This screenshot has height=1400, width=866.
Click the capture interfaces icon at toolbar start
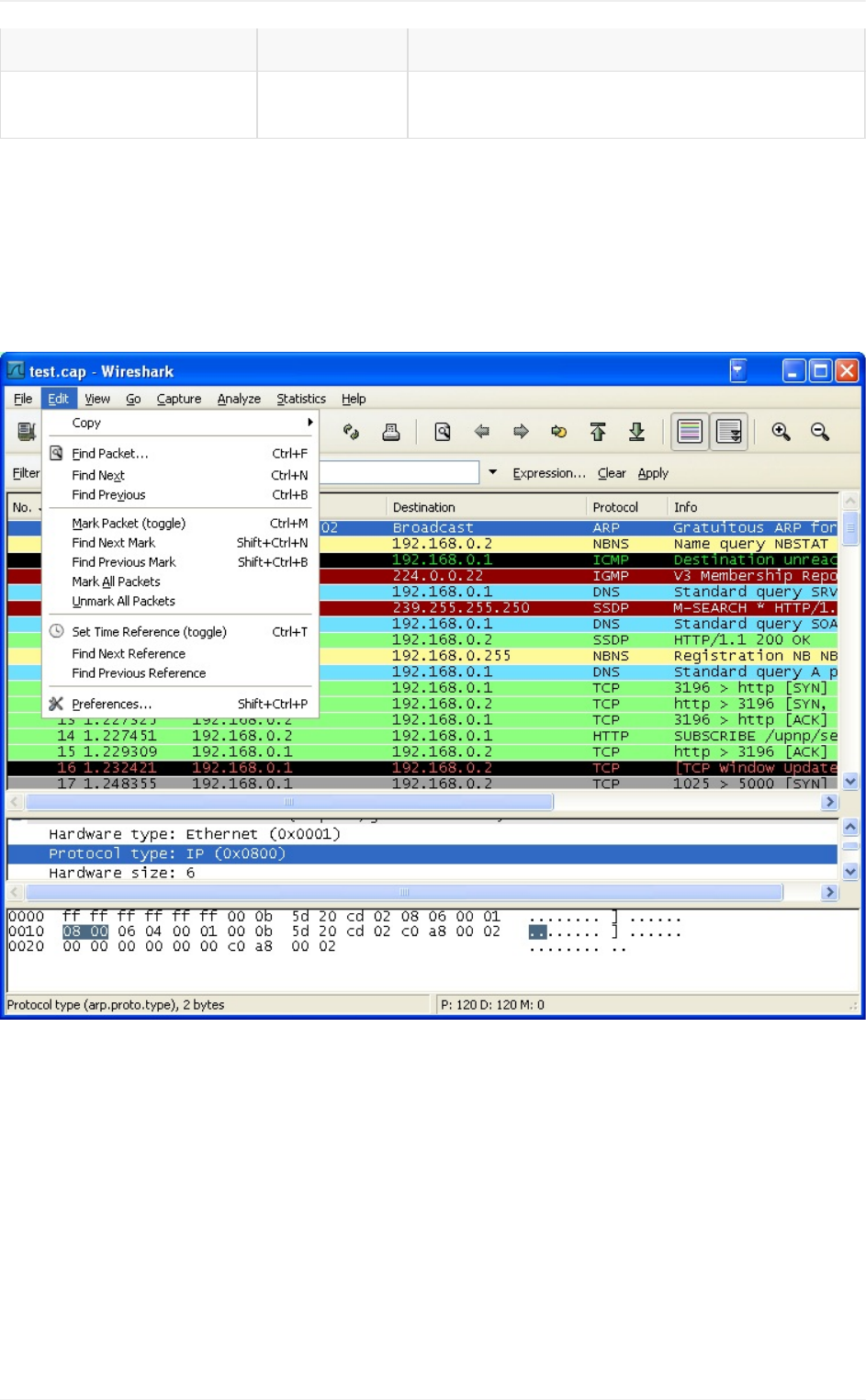pos(27,432)
